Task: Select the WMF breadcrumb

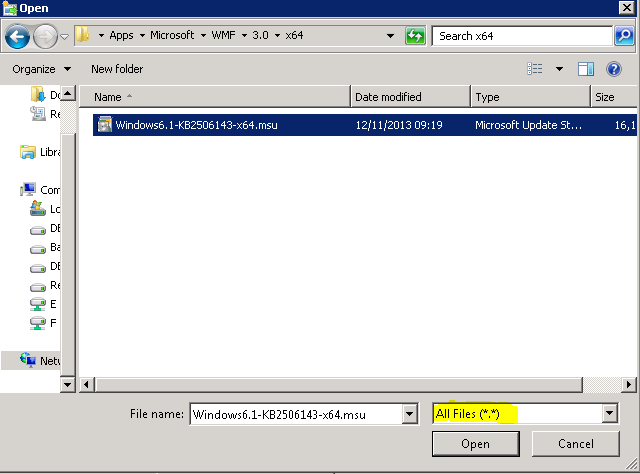Action: (223, 36)
